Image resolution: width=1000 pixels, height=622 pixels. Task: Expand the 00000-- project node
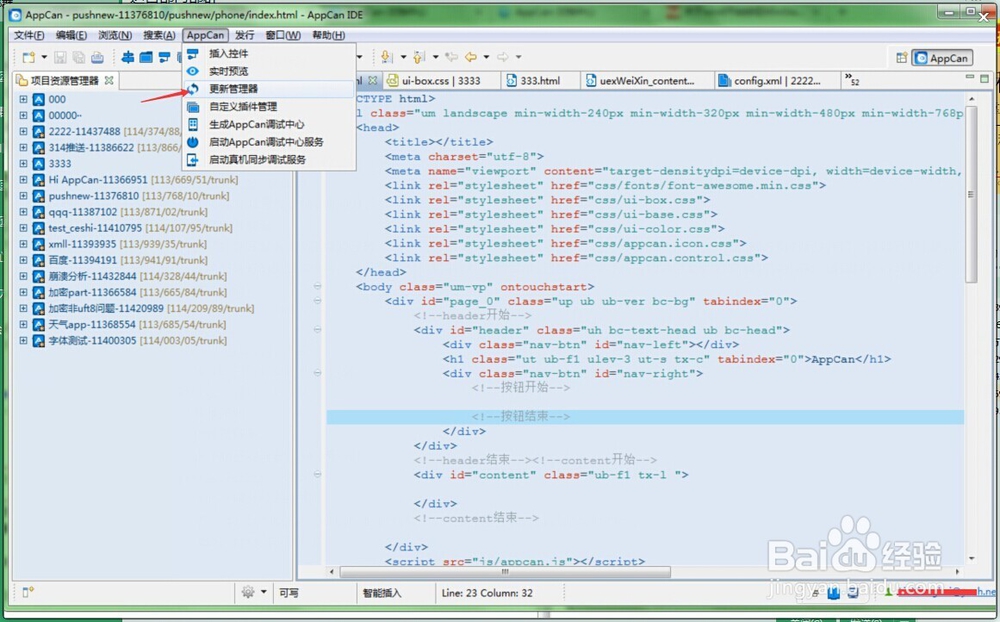point(23,115)
